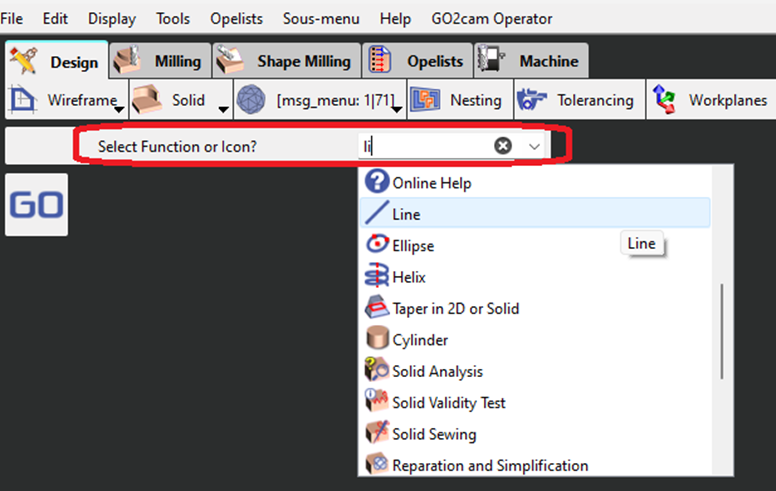Choose the Ellipse icon in the list
The height and width of the screenshot is (491, 776).
pyautogui.click(x=376, y=245)
